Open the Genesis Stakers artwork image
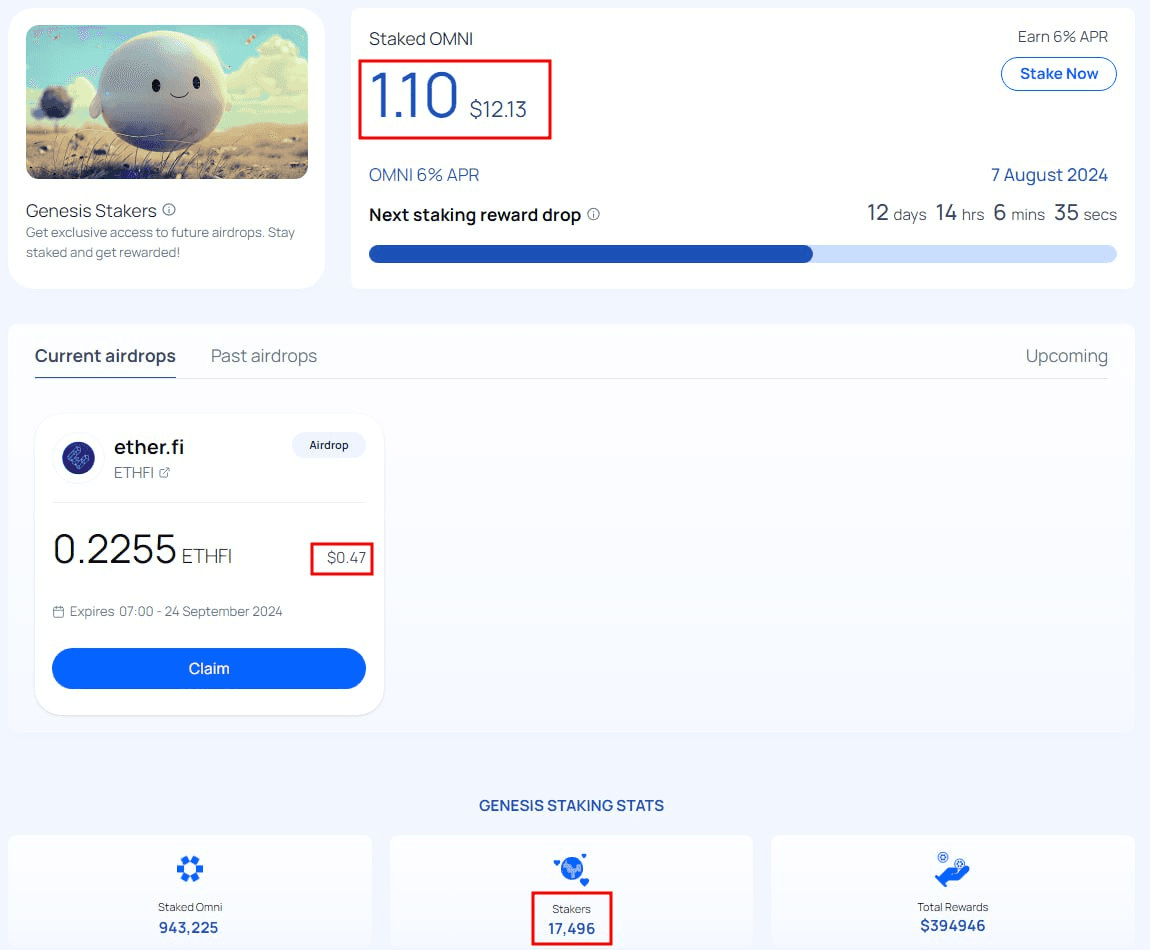1150x950 pixels. [167, 102]
